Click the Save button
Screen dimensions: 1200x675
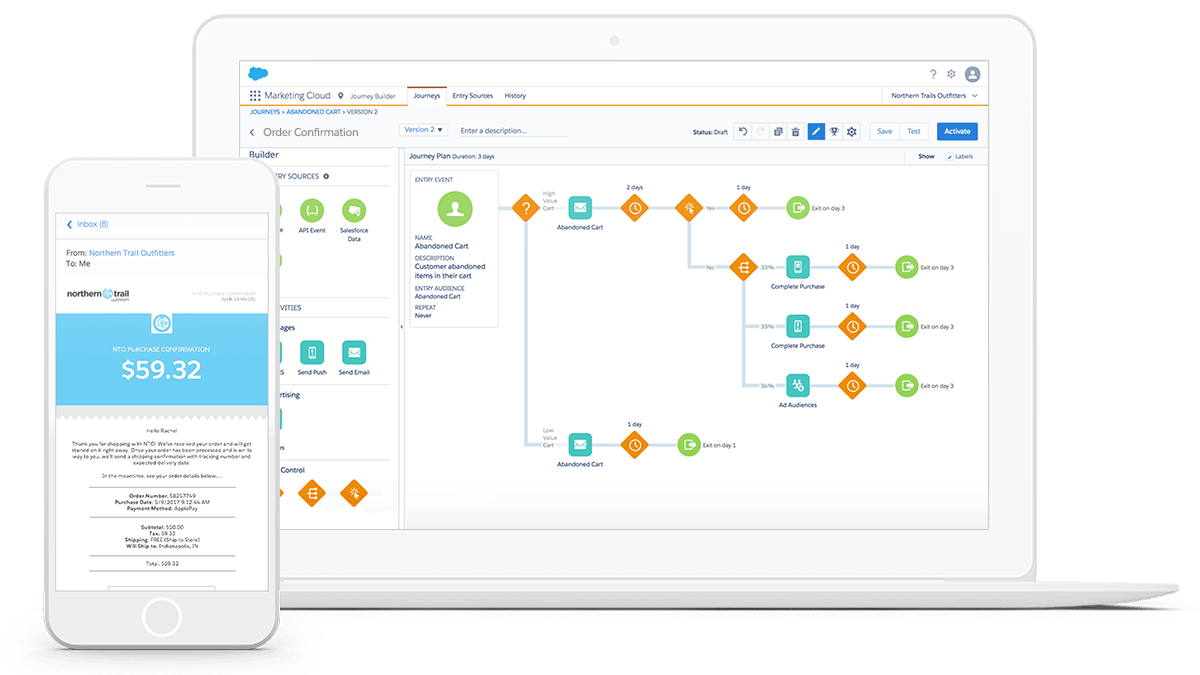tap(884, 131)
